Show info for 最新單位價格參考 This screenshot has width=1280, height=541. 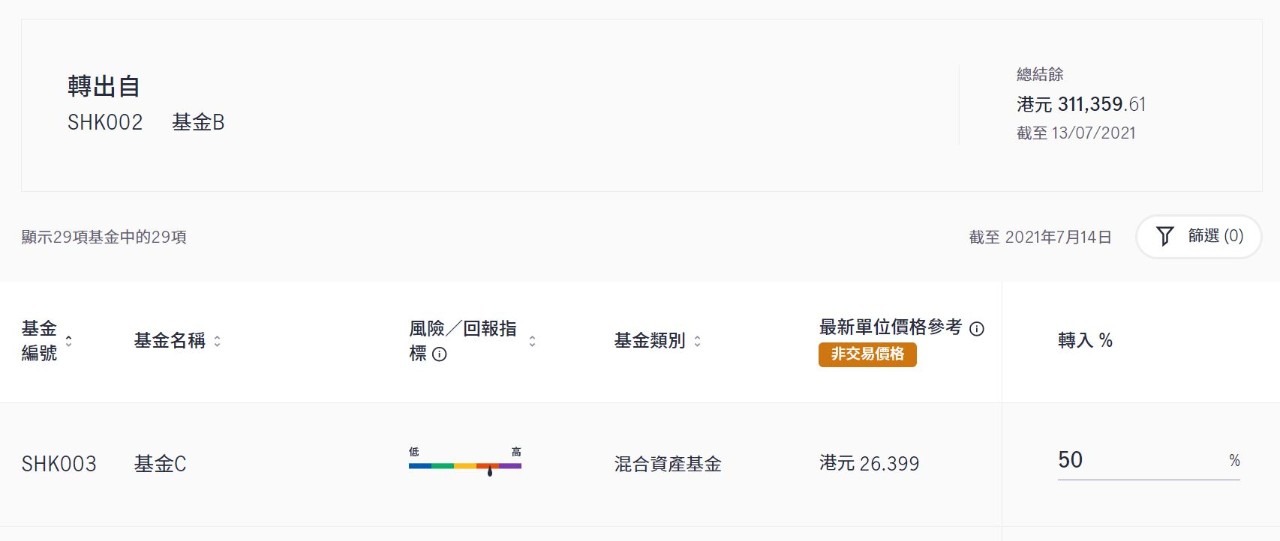[977, 328]
